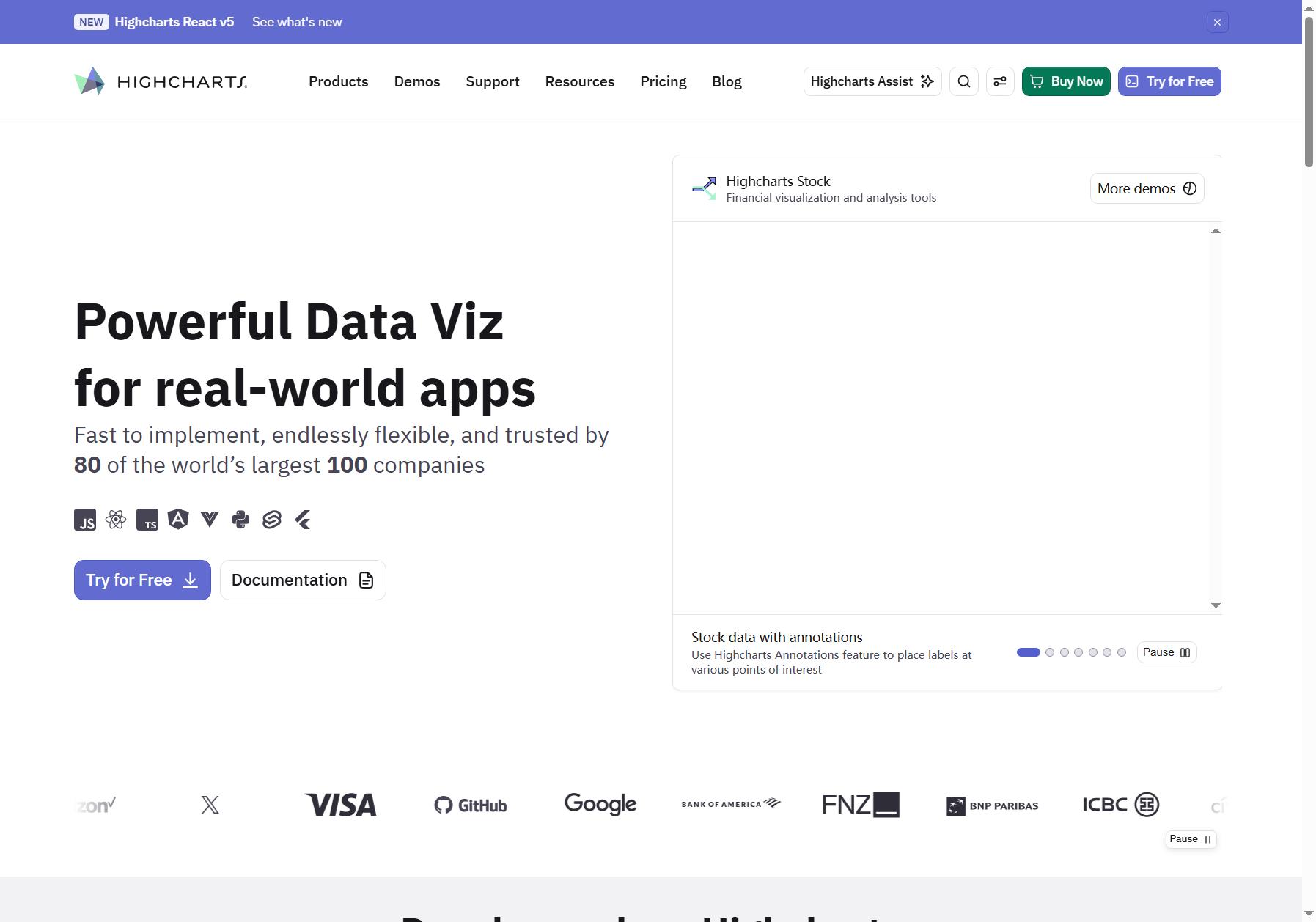Screen dimensions: 1316x922
Task: Open the search magnifier icon
Action: (x=963, y=81)
